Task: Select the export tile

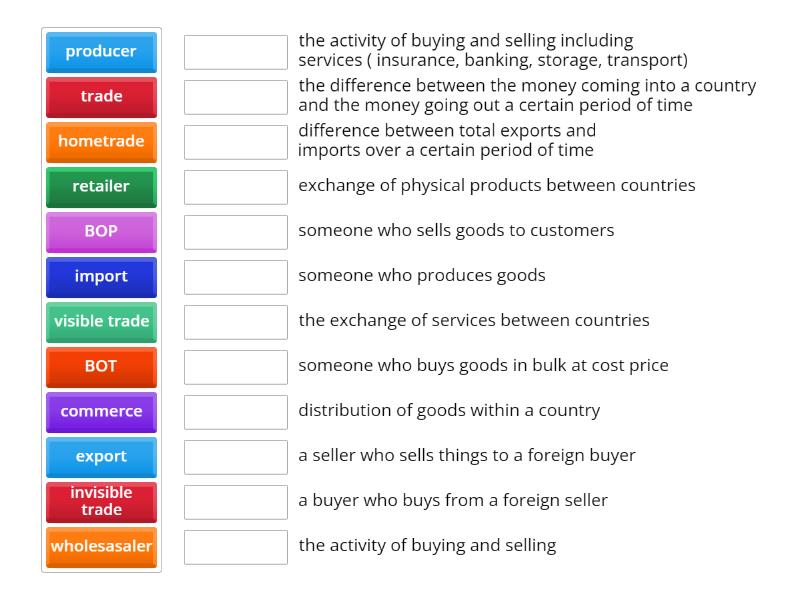Action: [x=101, y=457]
